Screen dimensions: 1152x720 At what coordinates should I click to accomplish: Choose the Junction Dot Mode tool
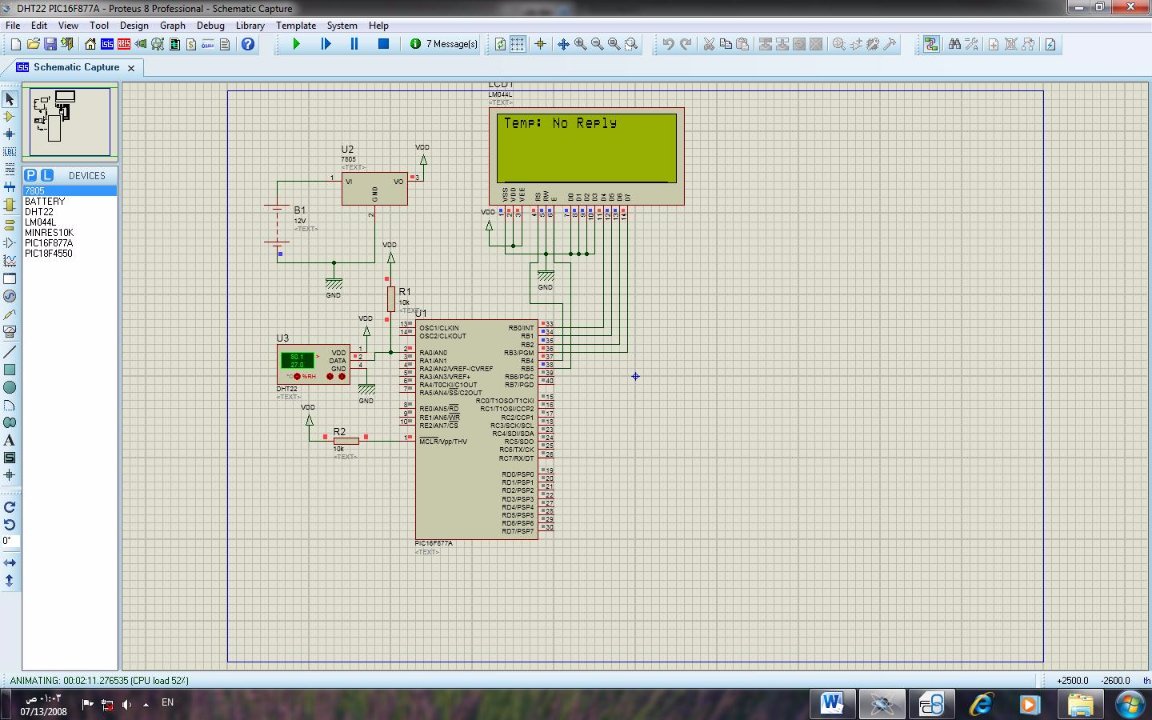pos(10,134)
